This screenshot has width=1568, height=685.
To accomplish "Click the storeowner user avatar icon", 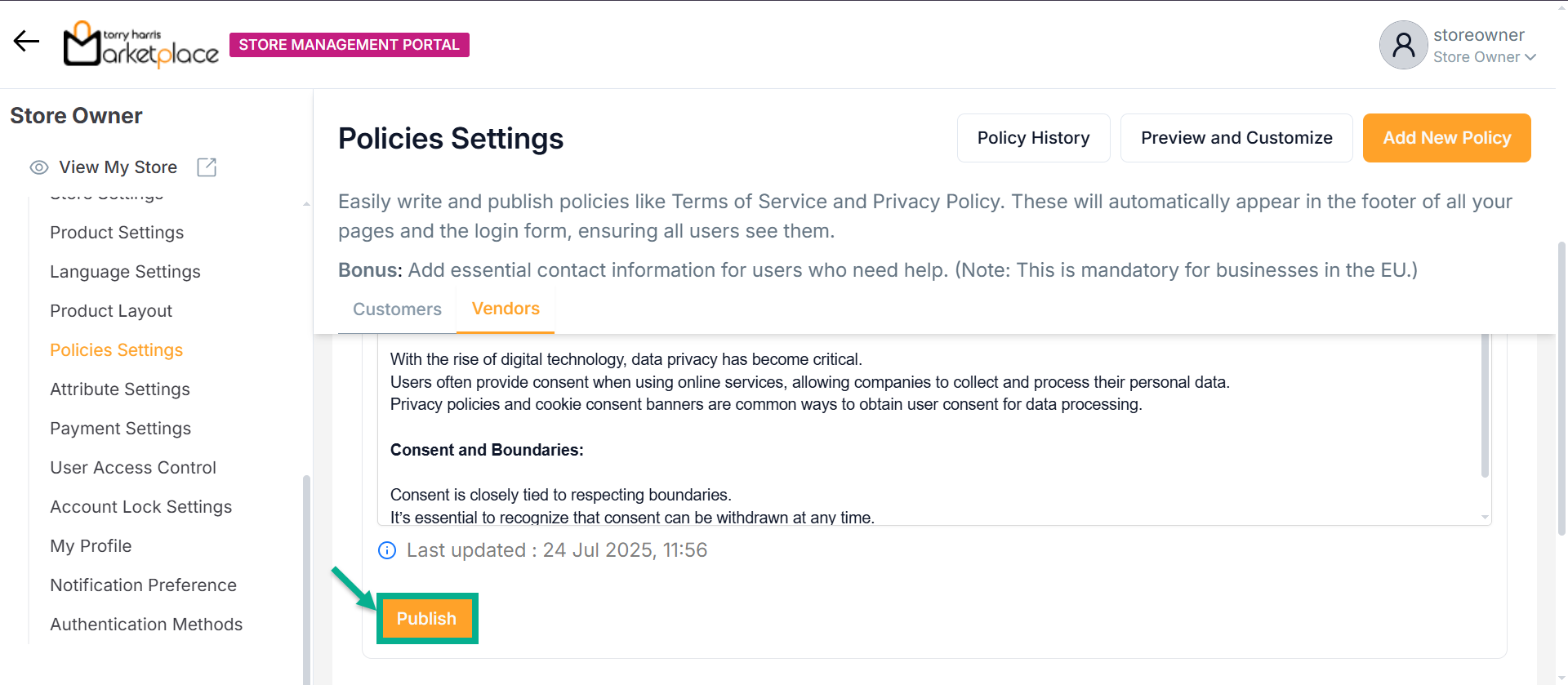I will tap(1403, 45).
